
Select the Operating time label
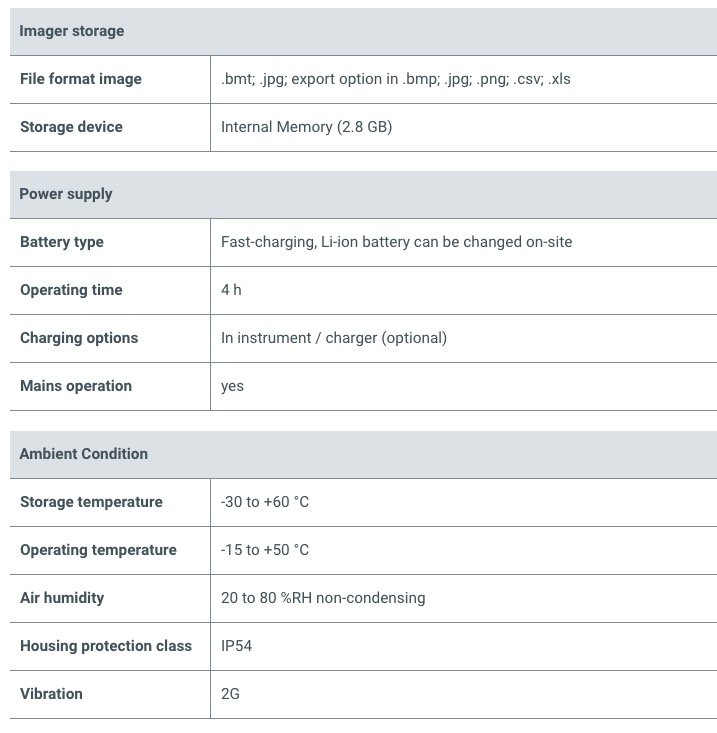click(x=71, y=290)
